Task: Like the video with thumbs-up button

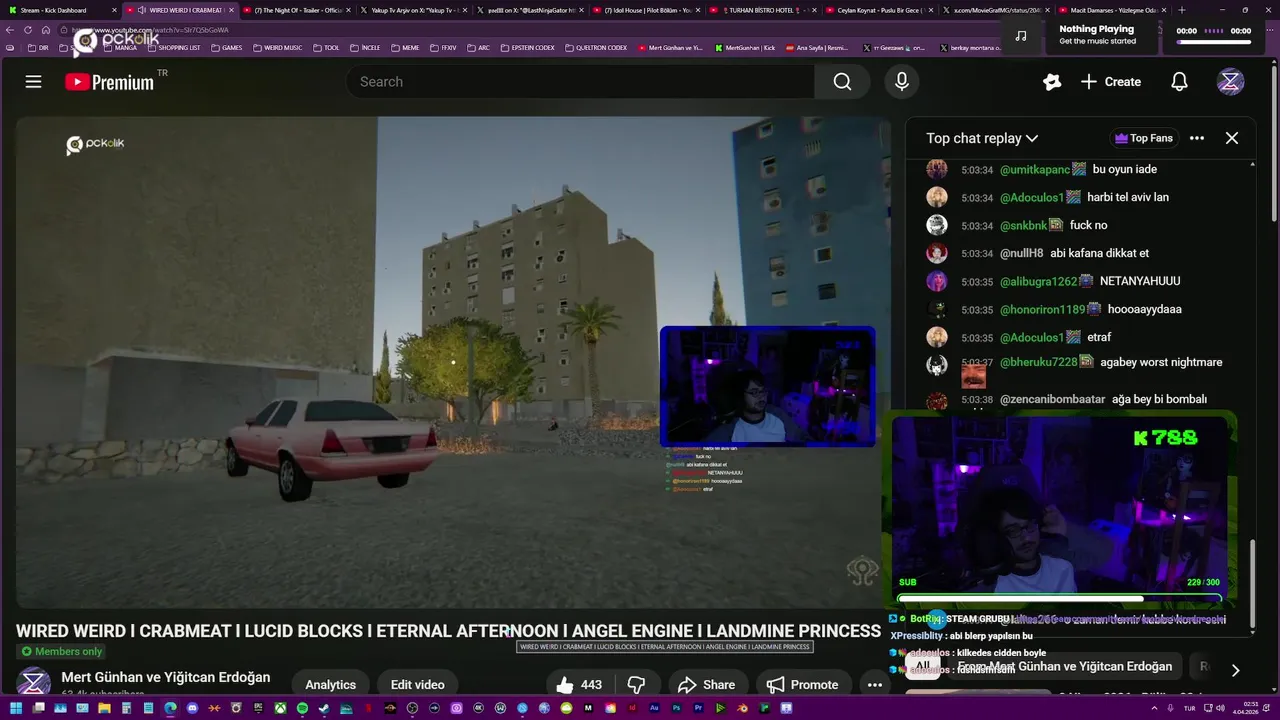Action: pos(578,685)
